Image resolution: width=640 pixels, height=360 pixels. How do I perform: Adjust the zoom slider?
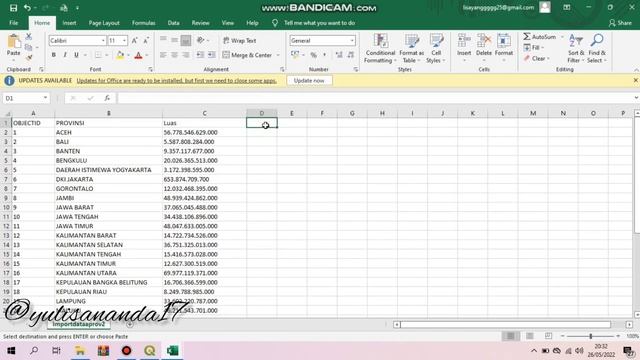(x=591, y=336)
